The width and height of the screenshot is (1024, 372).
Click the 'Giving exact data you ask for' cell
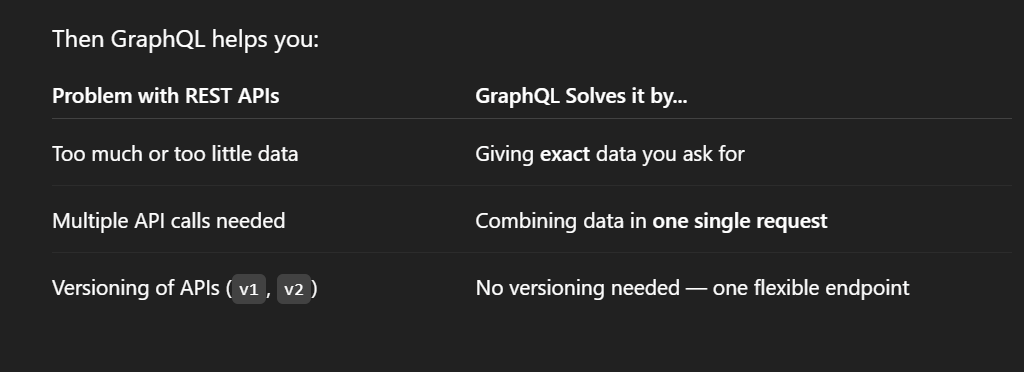(610, 154)
